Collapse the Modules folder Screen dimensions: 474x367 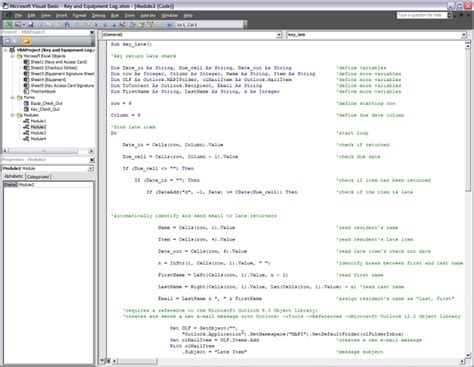tap(13, 115)
